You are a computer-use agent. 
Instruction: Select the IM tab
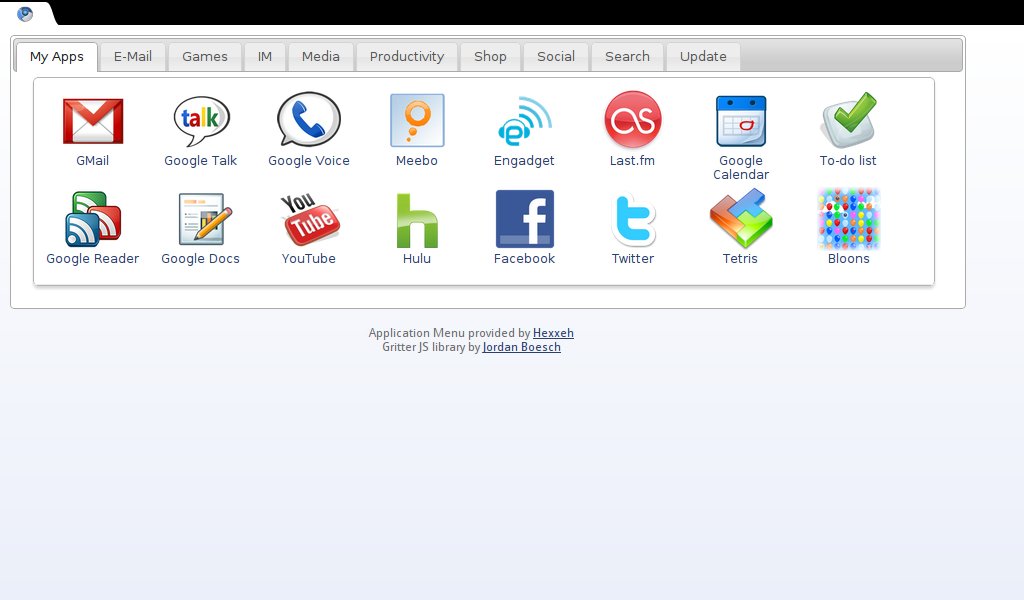[264, 57]
